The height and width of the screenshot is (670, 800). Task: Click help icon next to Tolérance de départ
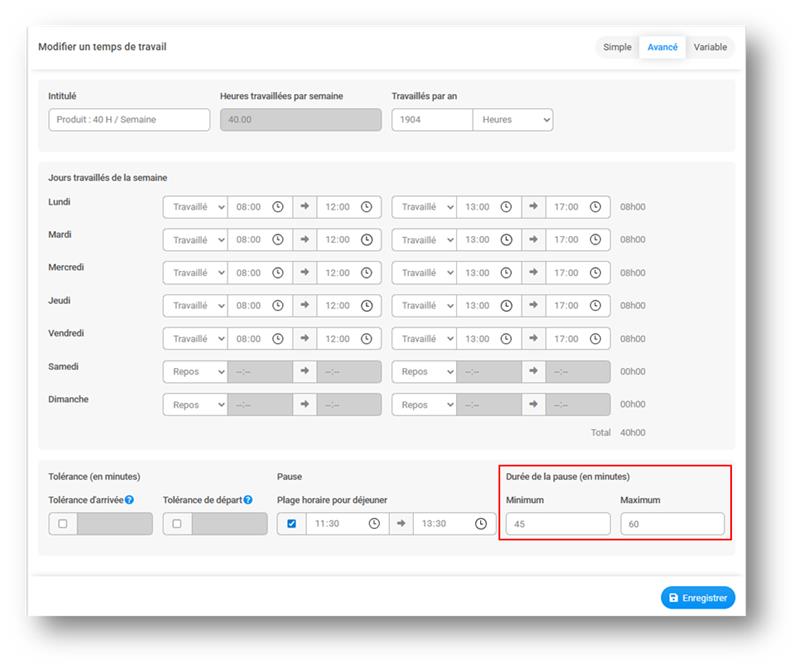(x=247, y=500)
